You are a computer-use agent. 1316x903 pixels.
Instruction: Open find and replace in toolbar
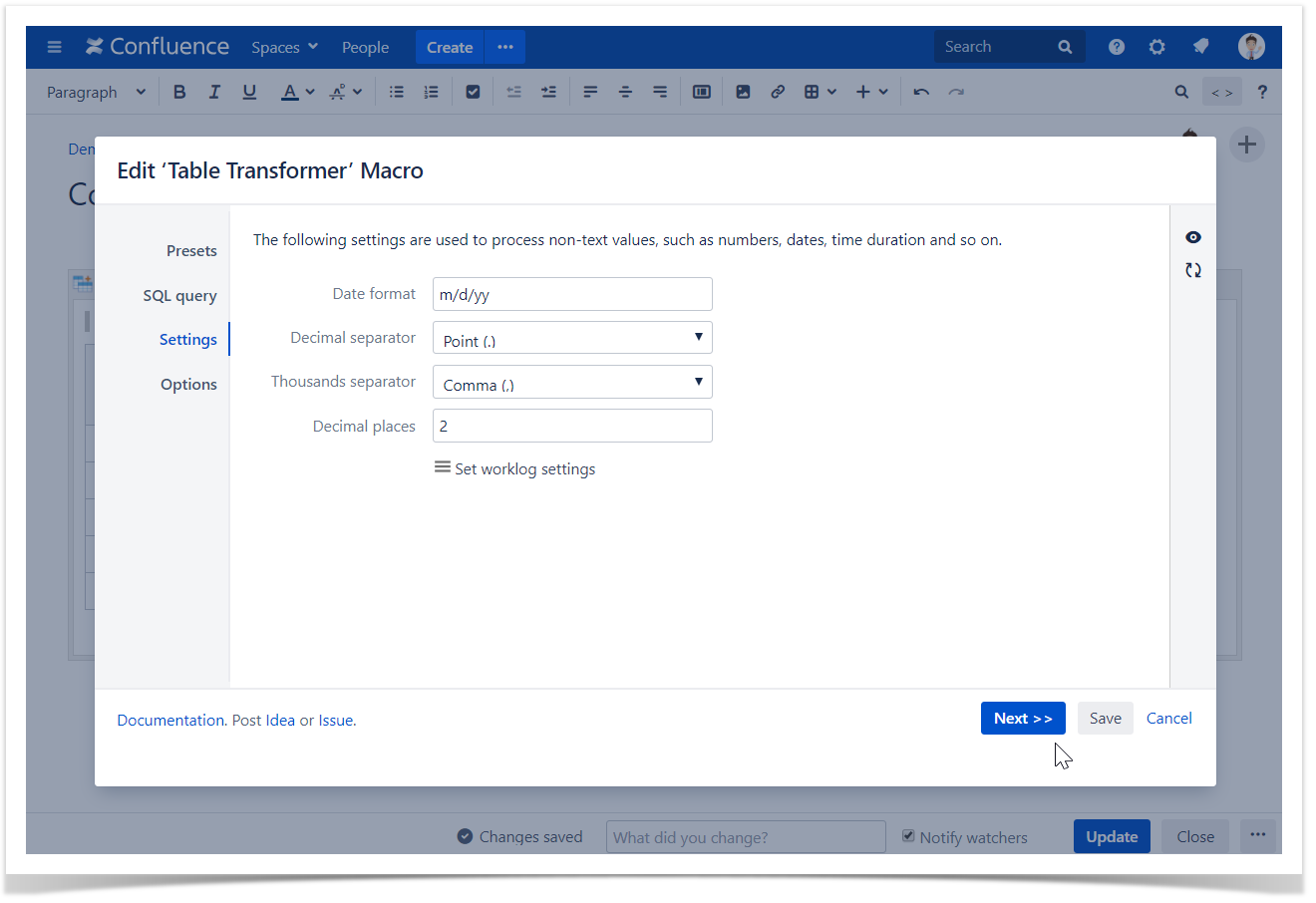1181,92
